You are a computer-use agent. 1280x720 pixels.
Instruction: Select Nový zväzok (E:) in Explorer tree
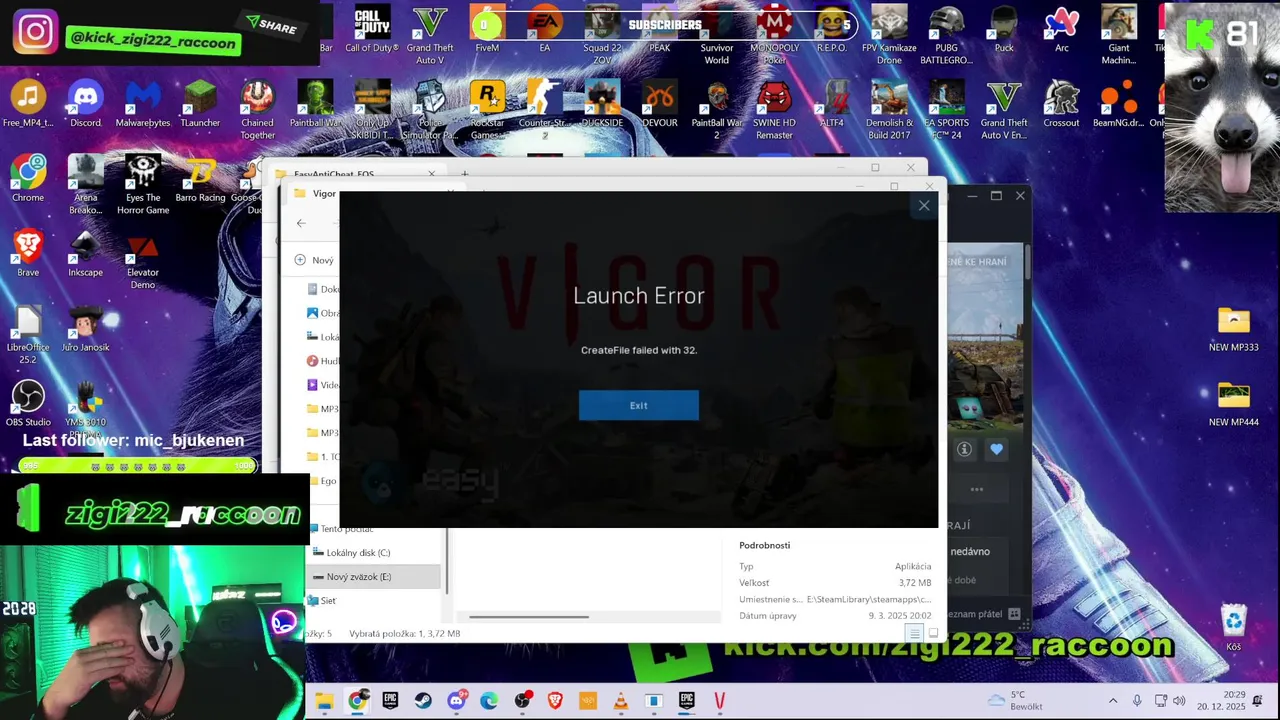[374, 577]
